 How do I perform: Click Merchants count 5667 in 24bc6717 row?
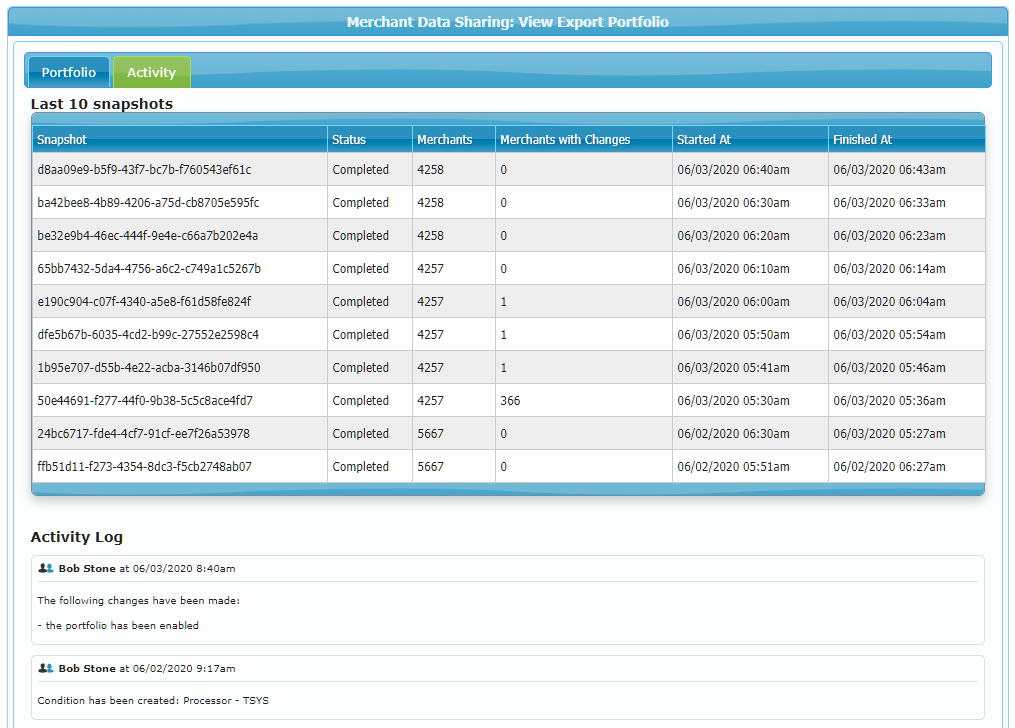click(430, 434)
